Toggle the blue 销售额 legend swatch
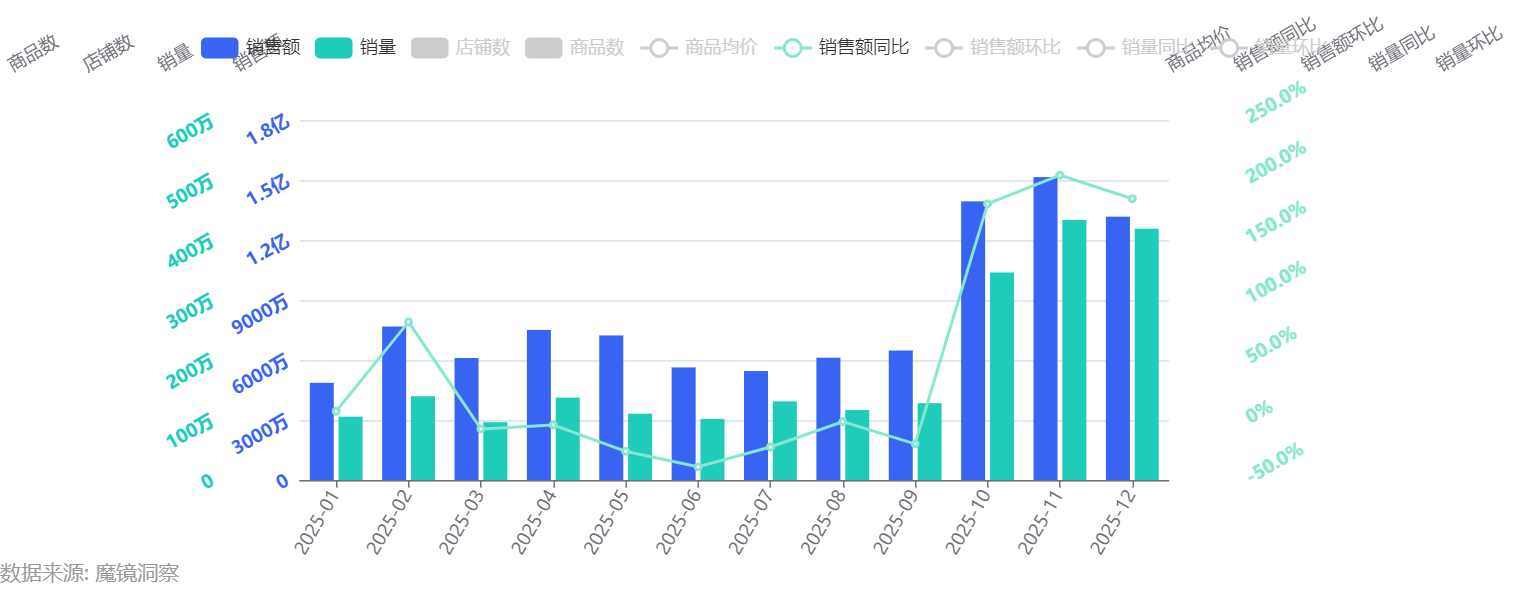 (219, 47)
